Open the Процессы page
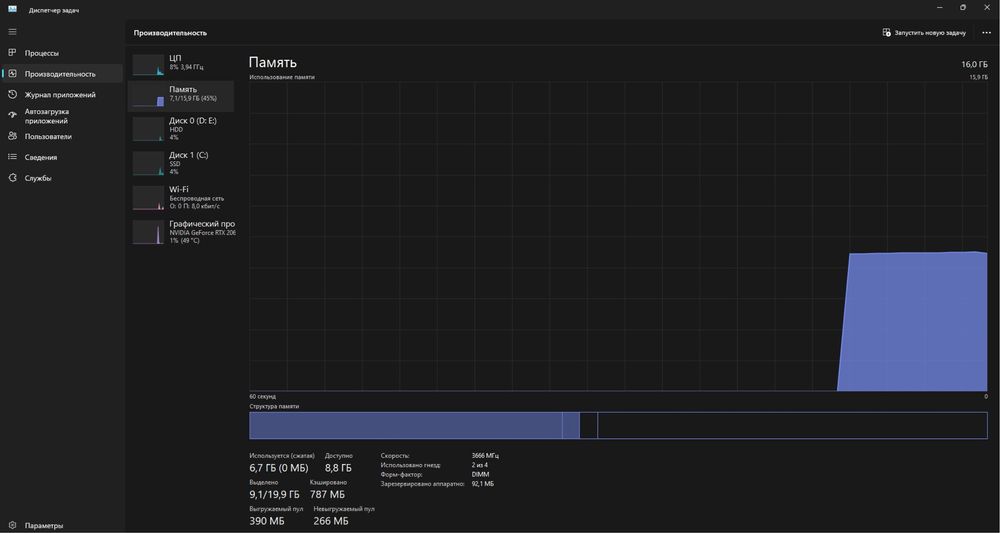The image size is (1000, 533). point(62,53)
